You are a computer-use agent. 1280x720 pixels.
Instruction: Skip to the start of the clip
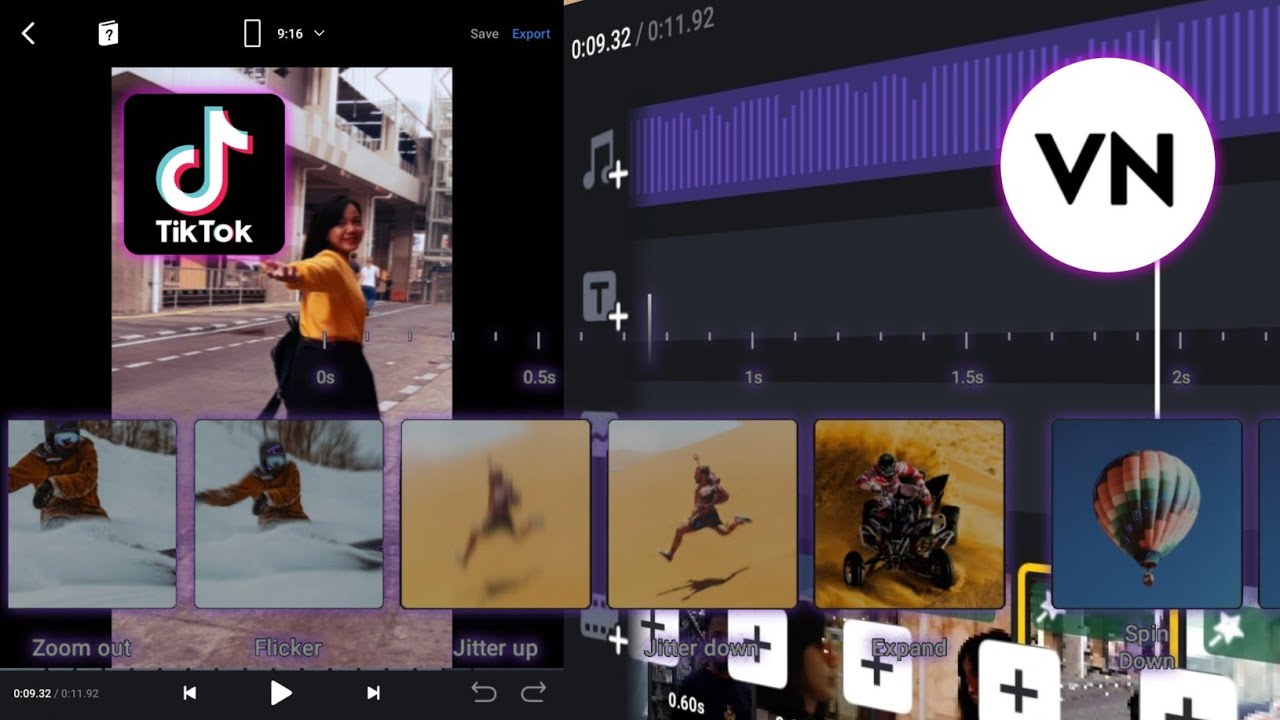(190, 692)
